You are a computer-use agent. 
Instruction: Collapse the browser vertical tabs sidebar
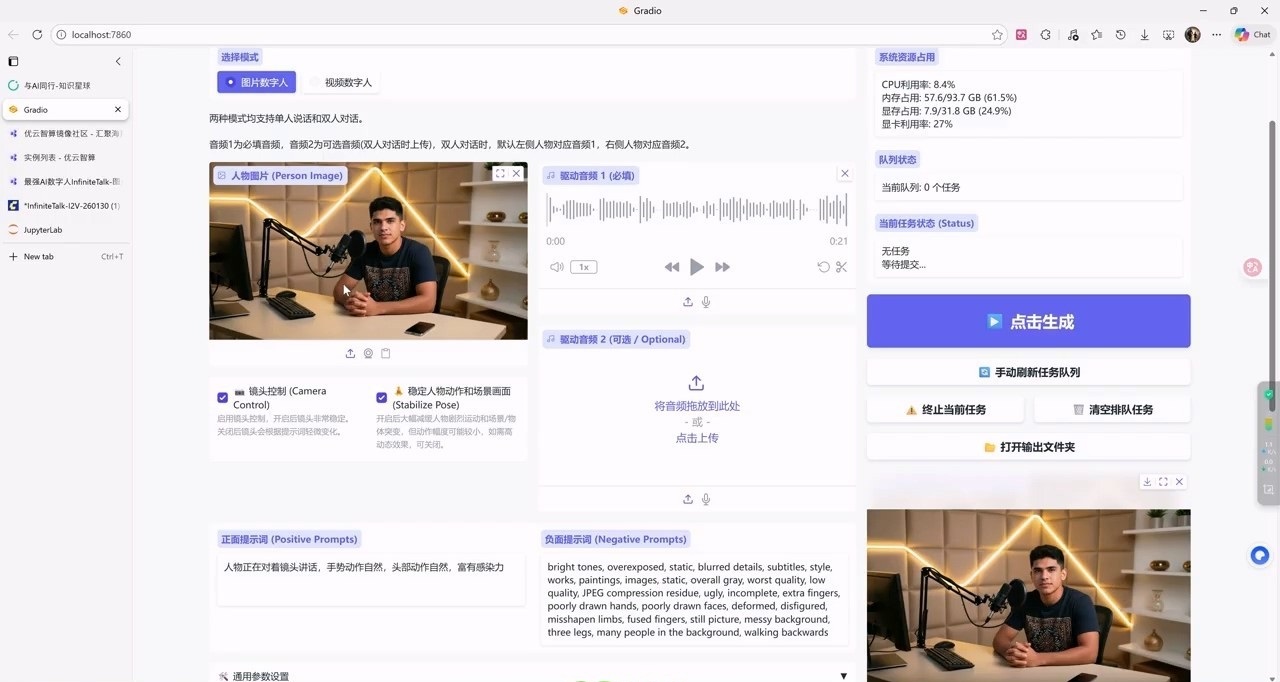point(118,61)
